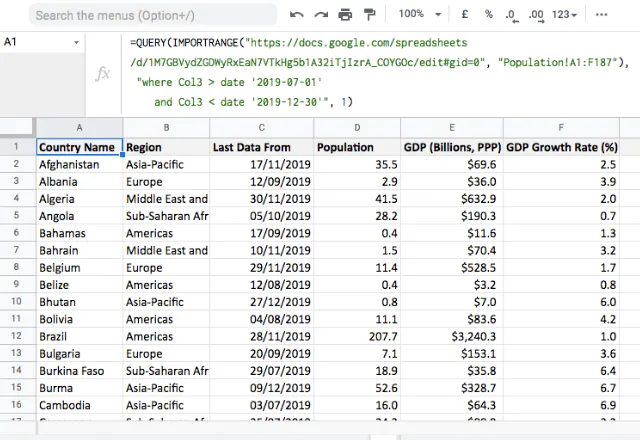Screen dimensions: 640x440
Task: Click the Undo icon
Action: coord(297,15)
